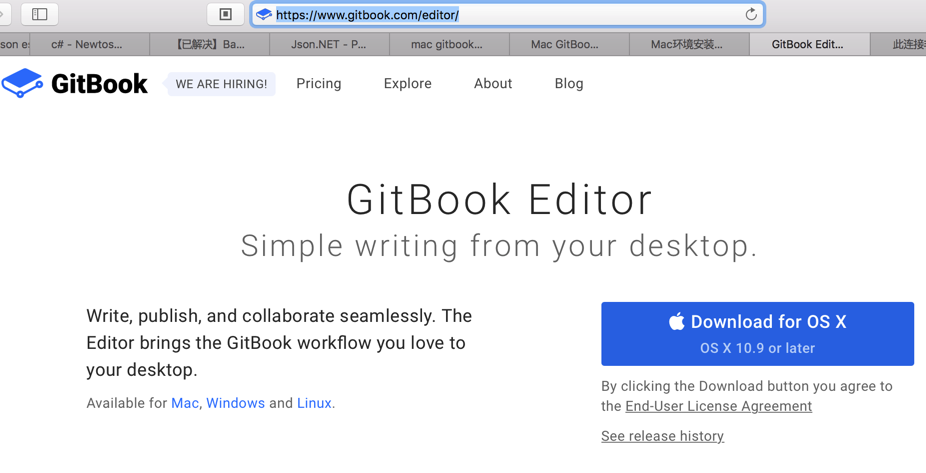Click the Reader view icon left of address bar
Screen dimensions: 926x473
pos(225,14)
